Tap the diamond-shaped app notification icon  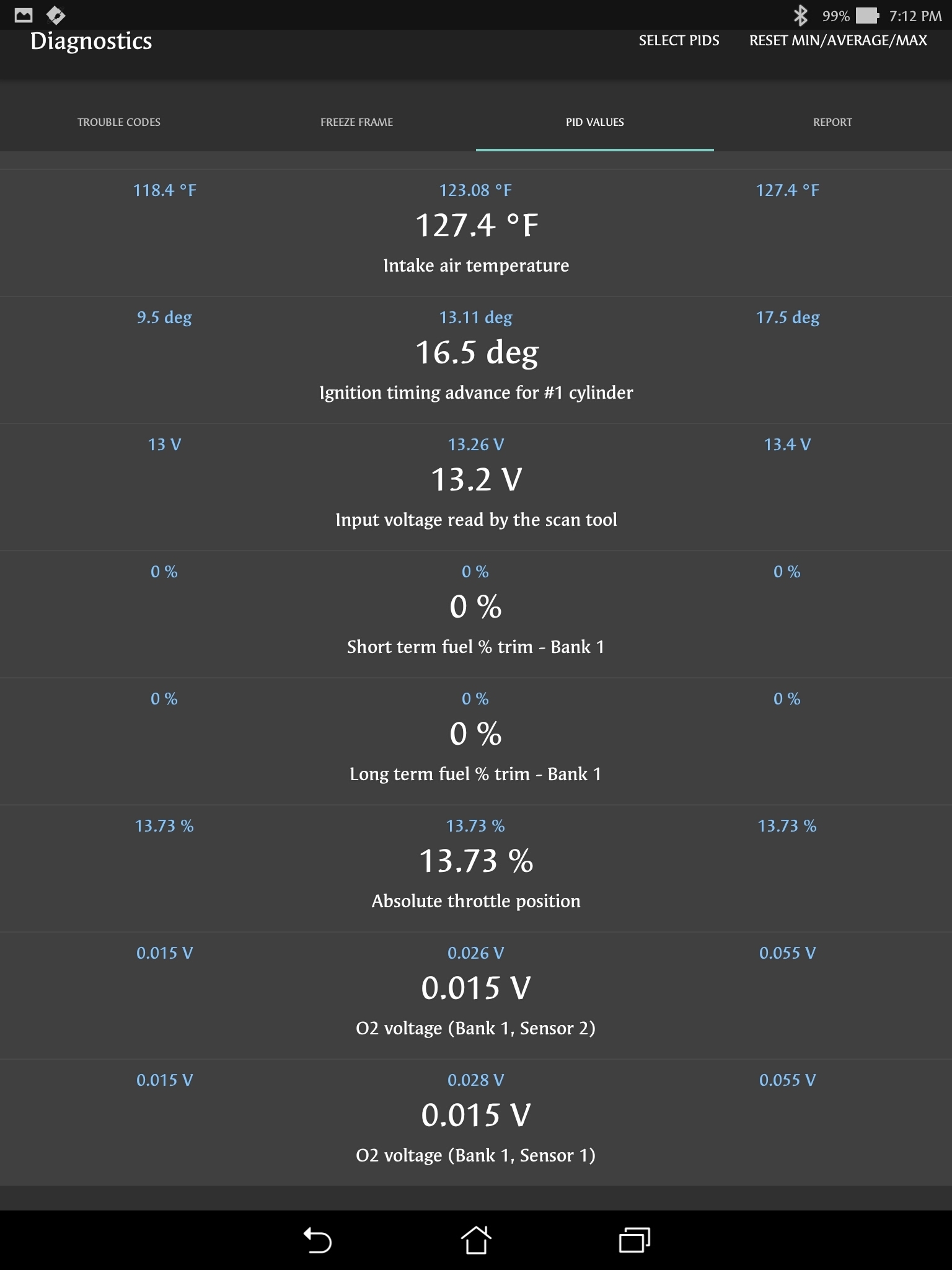(56, 15)
